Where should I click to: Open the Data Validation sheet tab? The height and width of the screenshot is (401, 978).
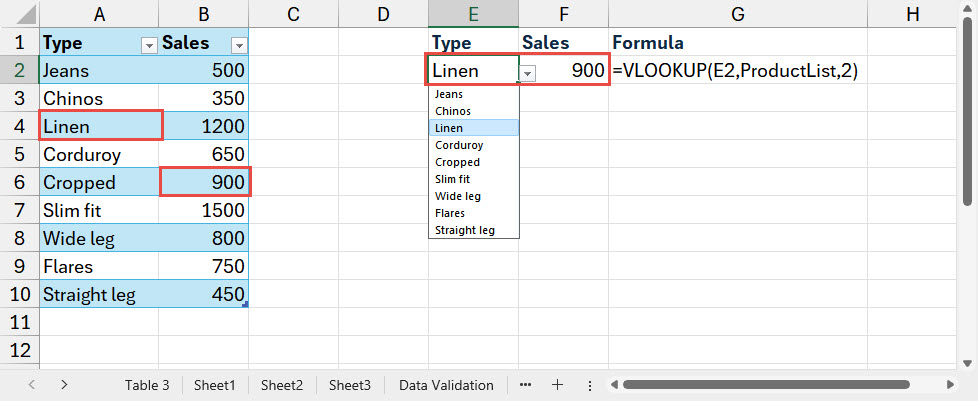click(x=445, y=385)
